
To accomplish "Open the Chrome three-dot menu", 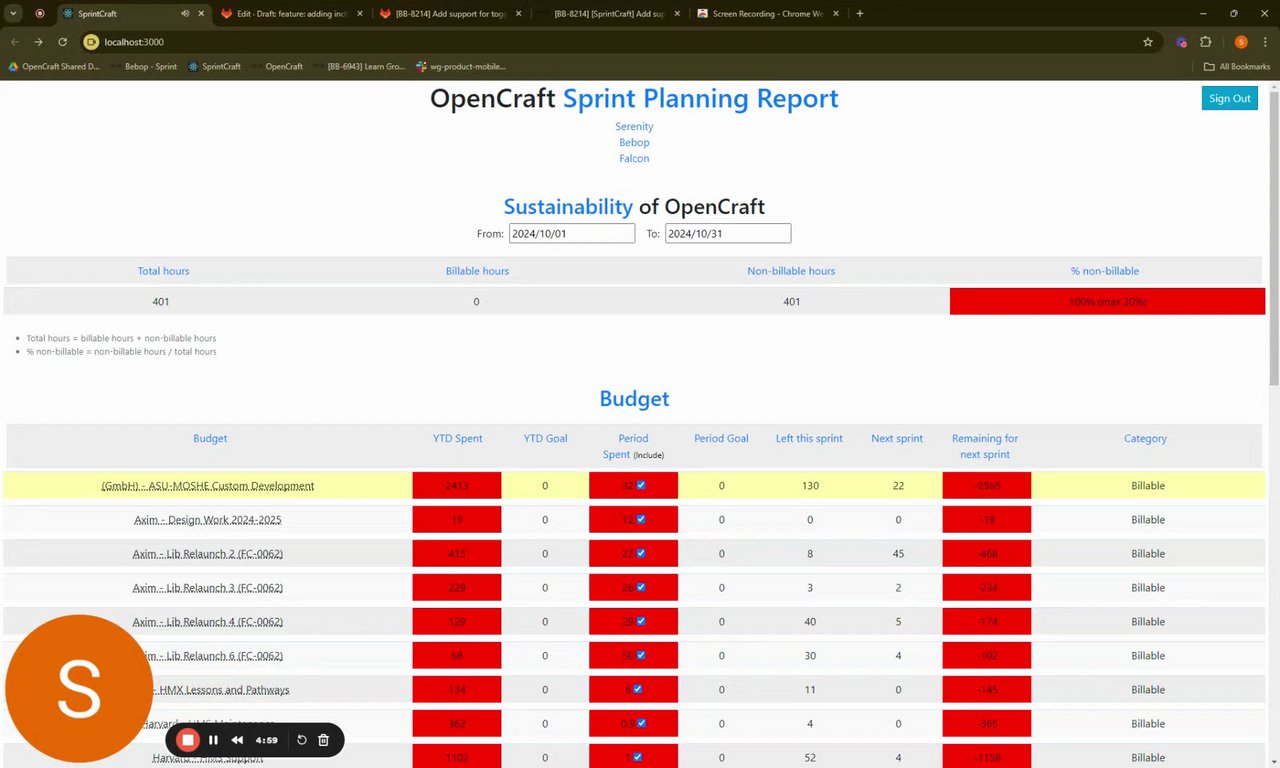I will click(1265, 42).
